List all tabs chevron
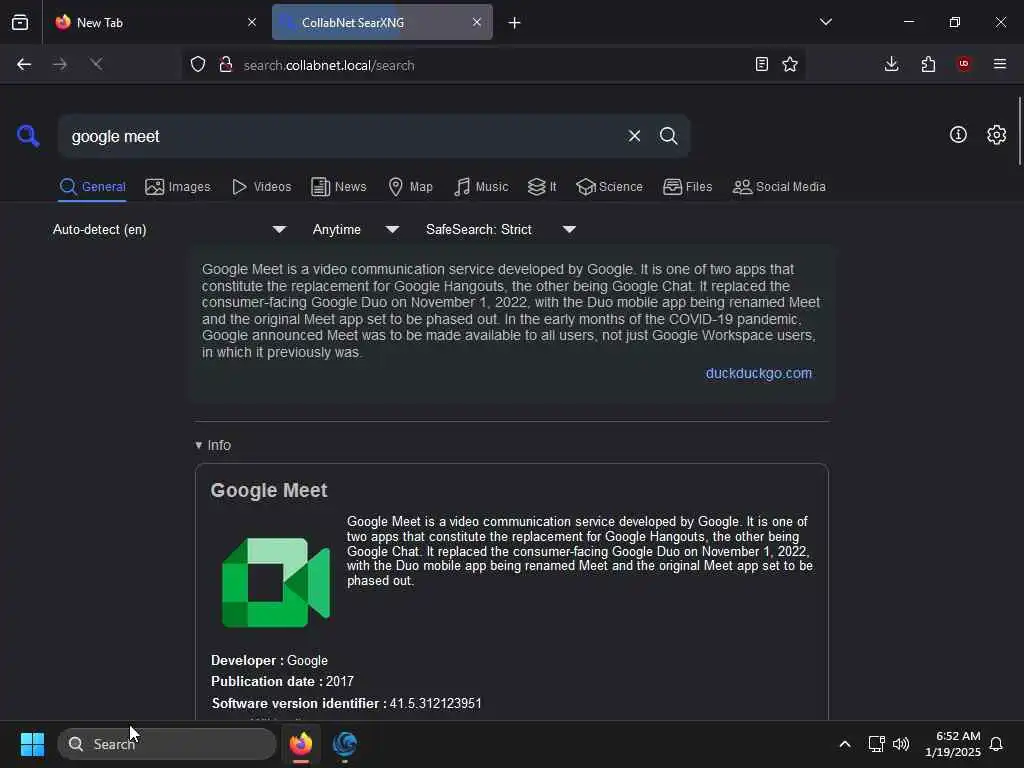This screenshot has height=768, width=1024. (825, 22)
